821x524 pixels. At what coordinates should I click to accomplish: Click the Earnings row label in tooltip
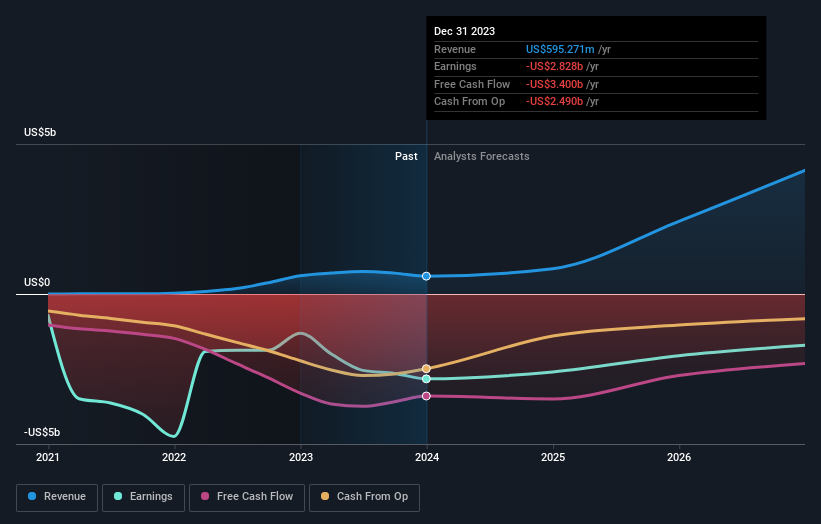(455, 66)
